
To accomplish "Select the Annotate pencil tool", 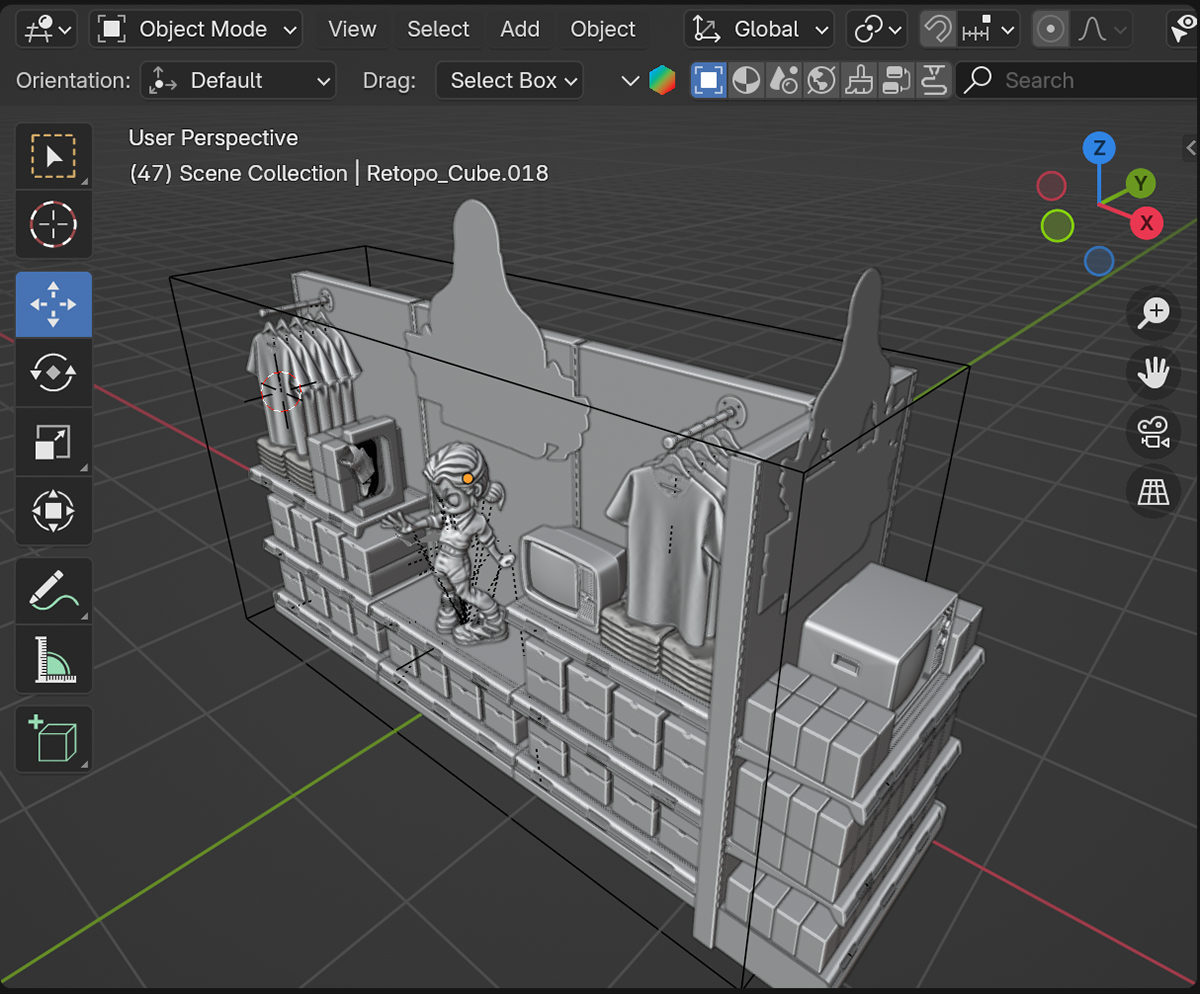I will pyautogui.click(x=54, y=591).
